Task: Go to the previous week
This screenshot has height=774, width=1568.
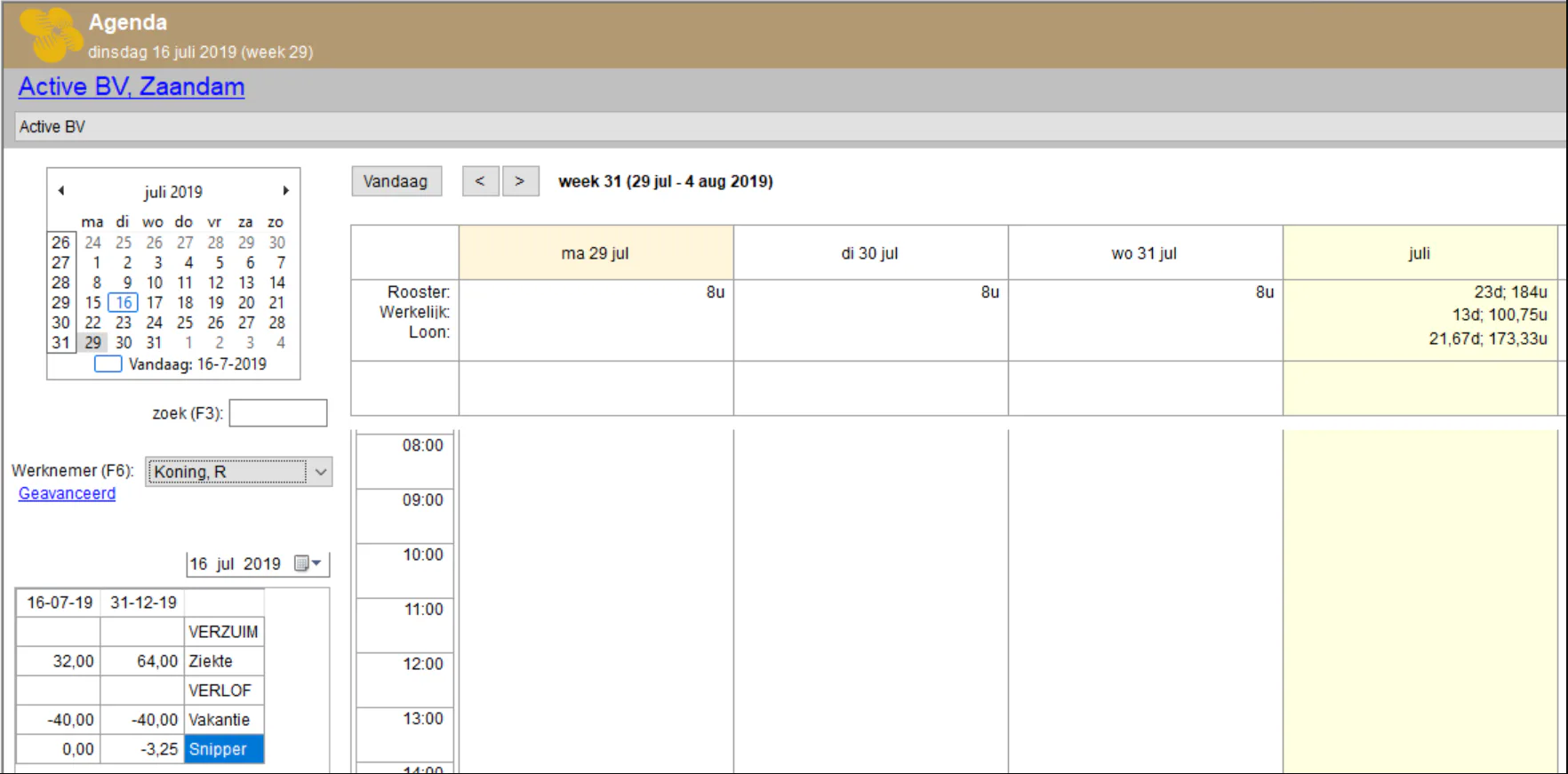Action: tap(480, 181)
